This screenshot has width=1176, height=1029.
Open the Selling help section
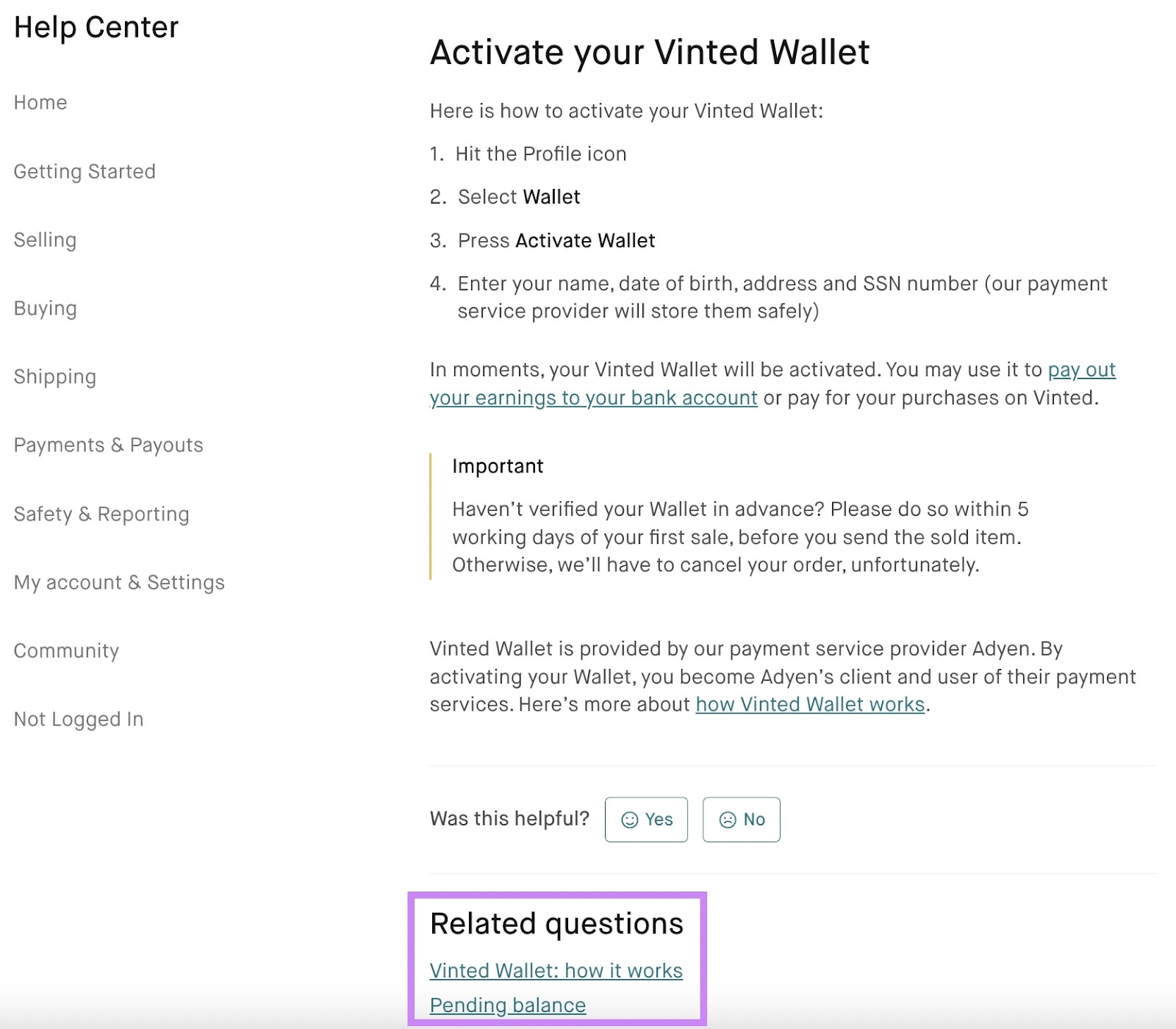point(45,240)
